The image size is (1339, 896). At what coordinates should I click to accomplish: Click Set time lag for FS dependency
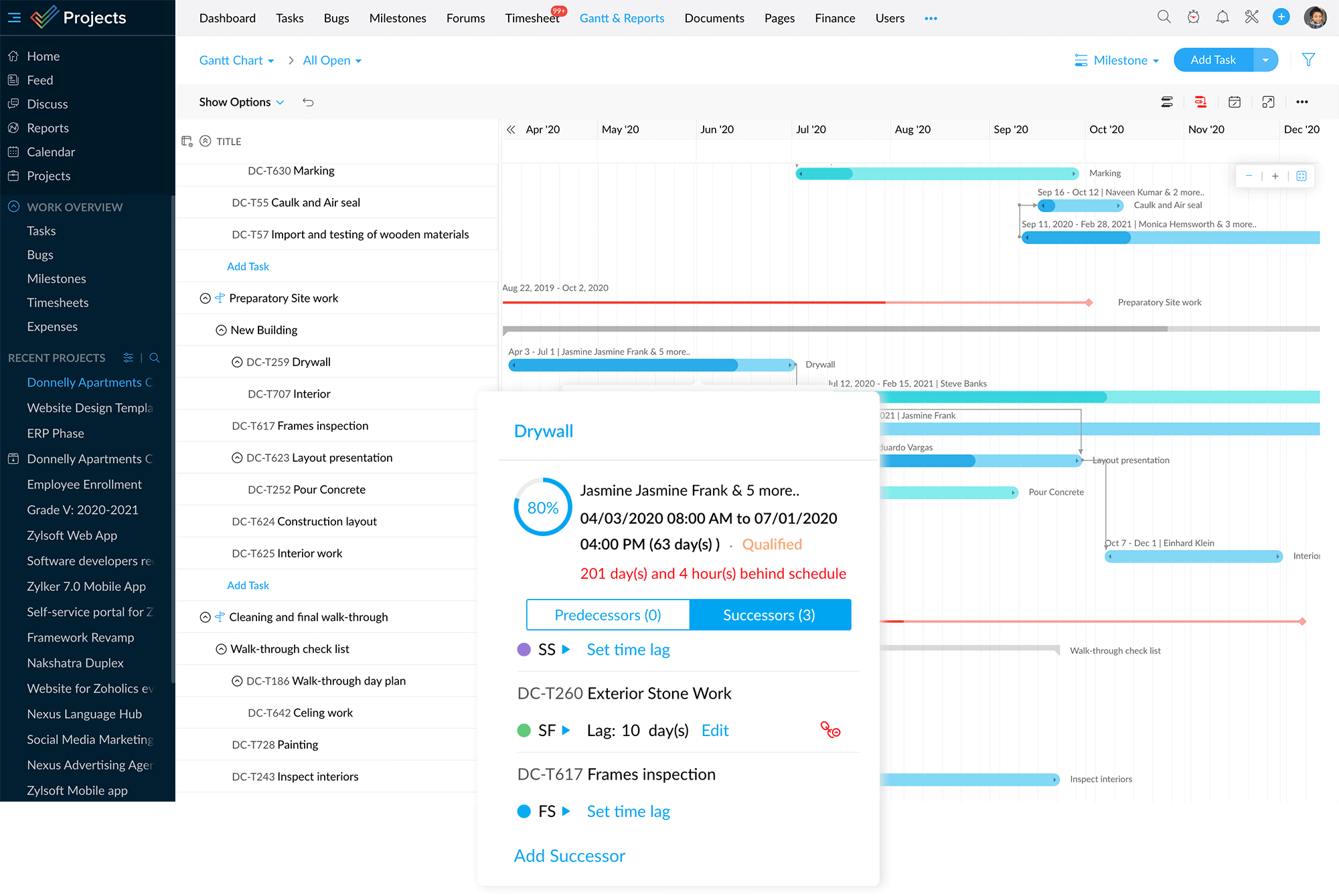pyautogui.click(x=628, y=811)
